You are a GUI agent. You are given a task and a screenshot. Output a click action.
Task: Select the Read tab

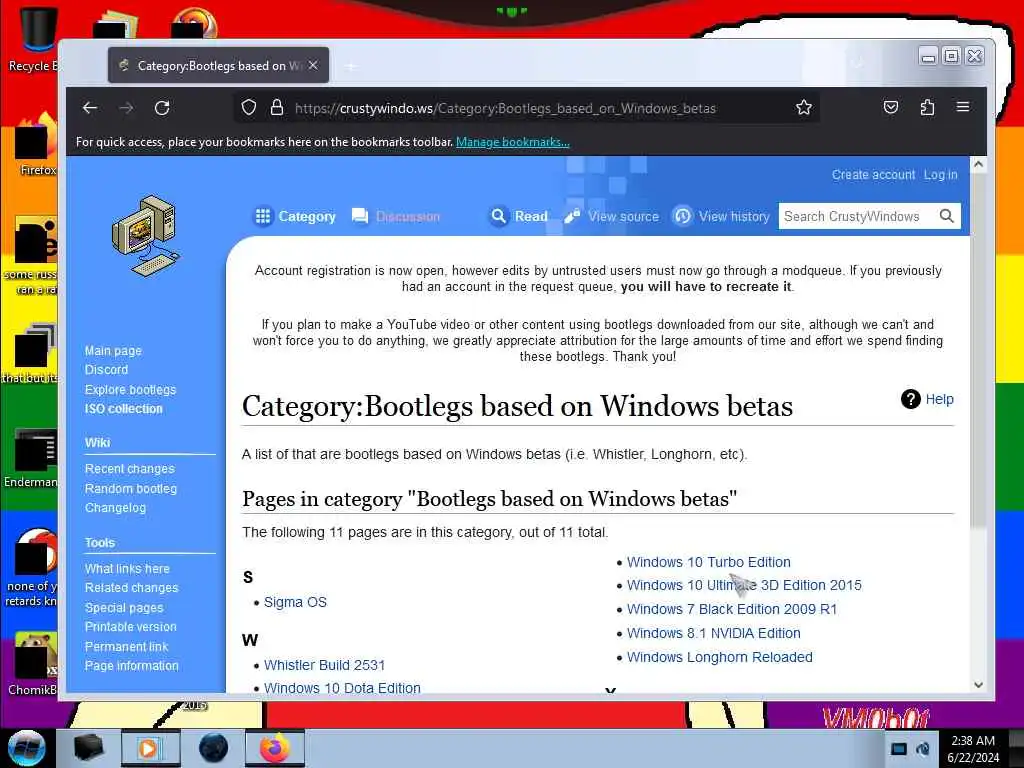point(519,216)
